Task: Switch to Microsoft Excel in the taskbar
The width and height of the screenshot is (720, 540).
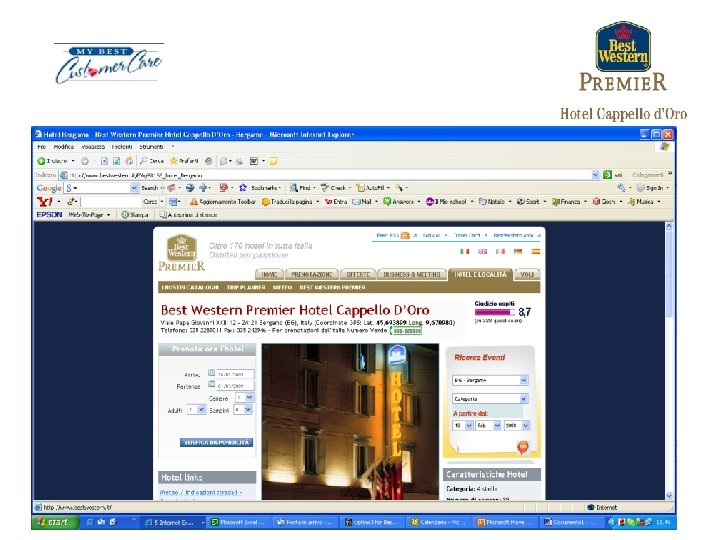Action: (238, 522)
